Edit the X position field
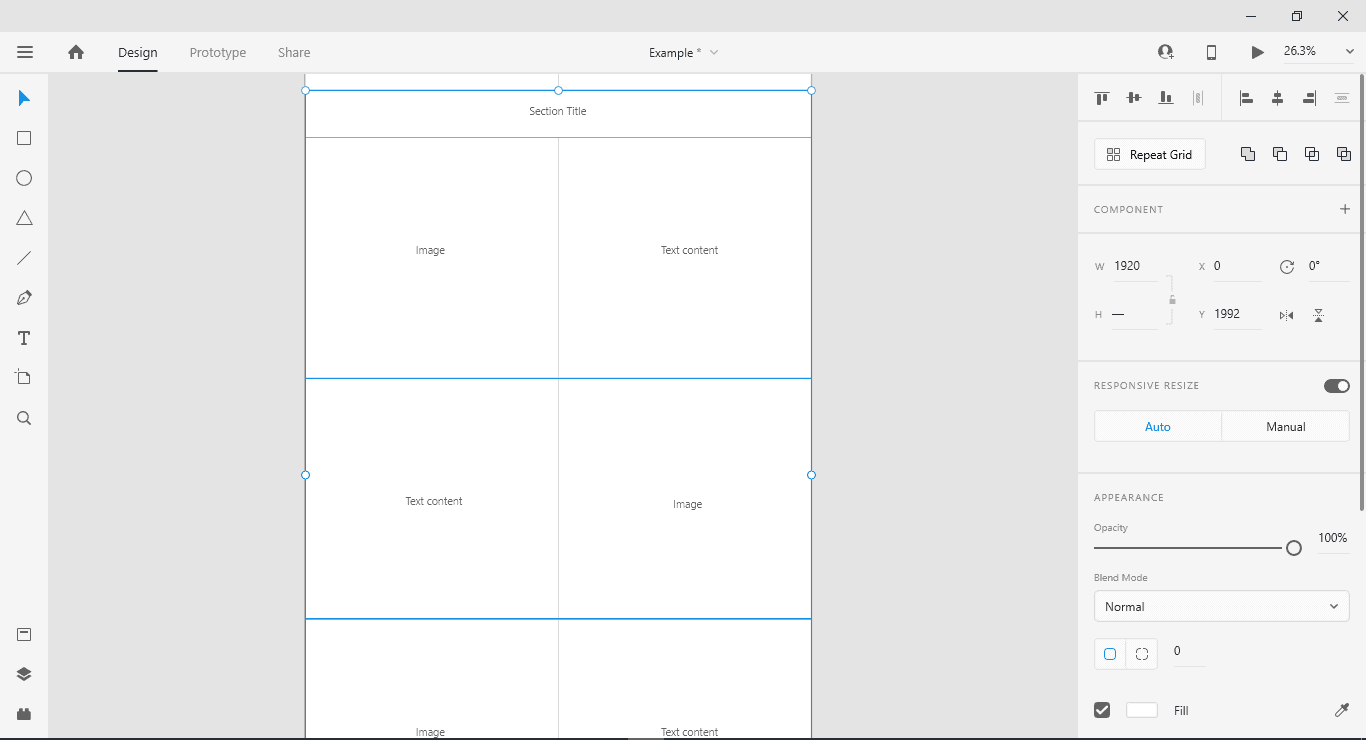The image size is (1366, 740). [1237, 266]
